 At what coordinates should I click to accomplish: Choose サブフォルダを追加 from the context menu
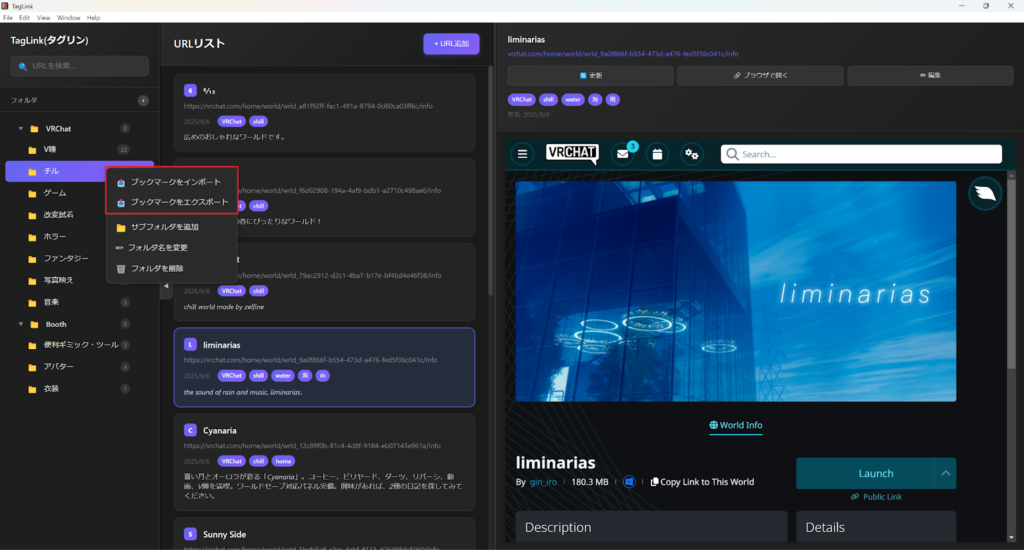coord(171,227)
